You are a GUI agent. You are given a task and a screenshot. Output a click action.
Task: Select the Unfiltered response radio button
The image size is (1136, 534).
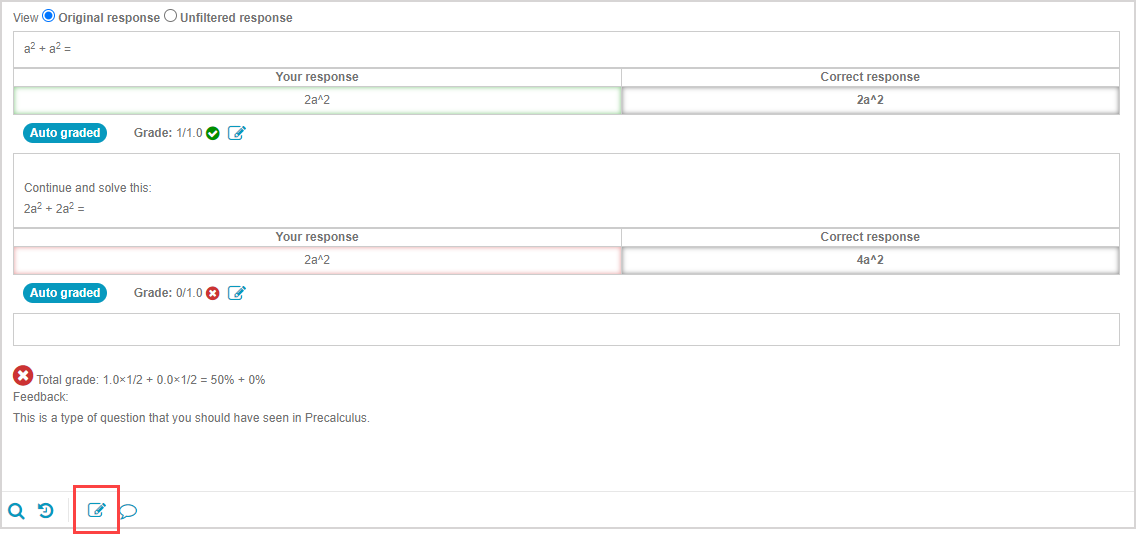click(170, 17)
